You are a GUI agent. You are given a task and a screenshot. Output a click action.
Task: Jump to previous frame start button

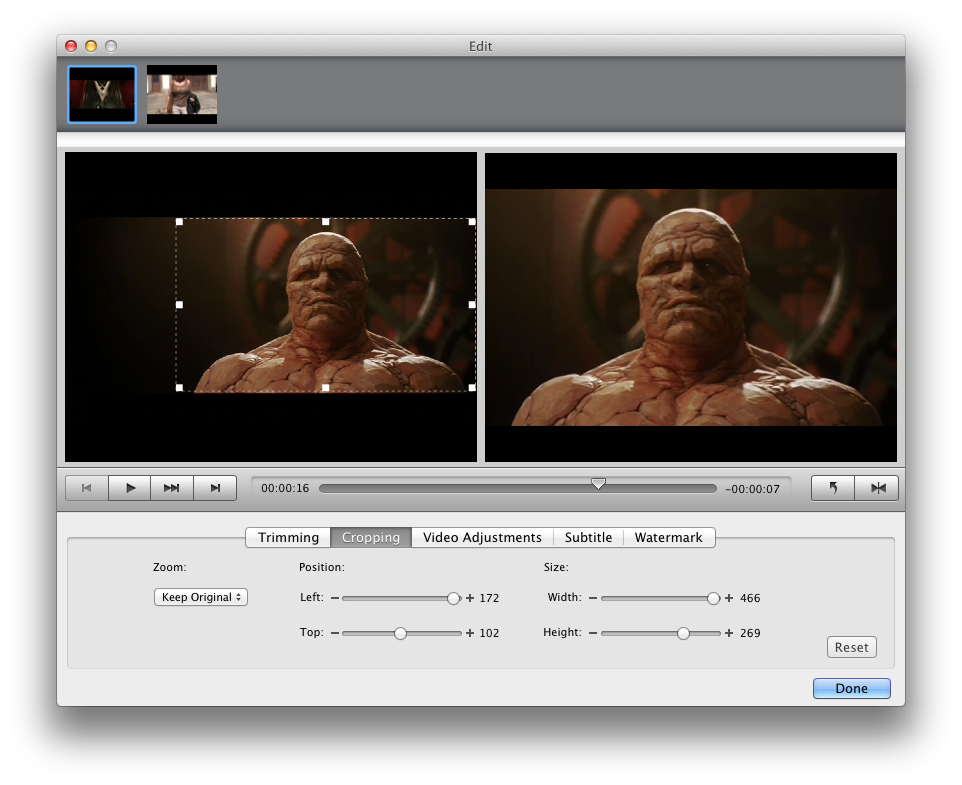pos(87,488)
